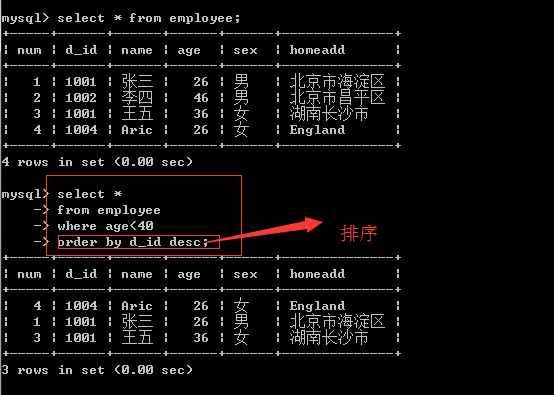Screen dimensions: 554x395
Task: Click 'England' in the 3-row sorted result
Action: (317, 306)
